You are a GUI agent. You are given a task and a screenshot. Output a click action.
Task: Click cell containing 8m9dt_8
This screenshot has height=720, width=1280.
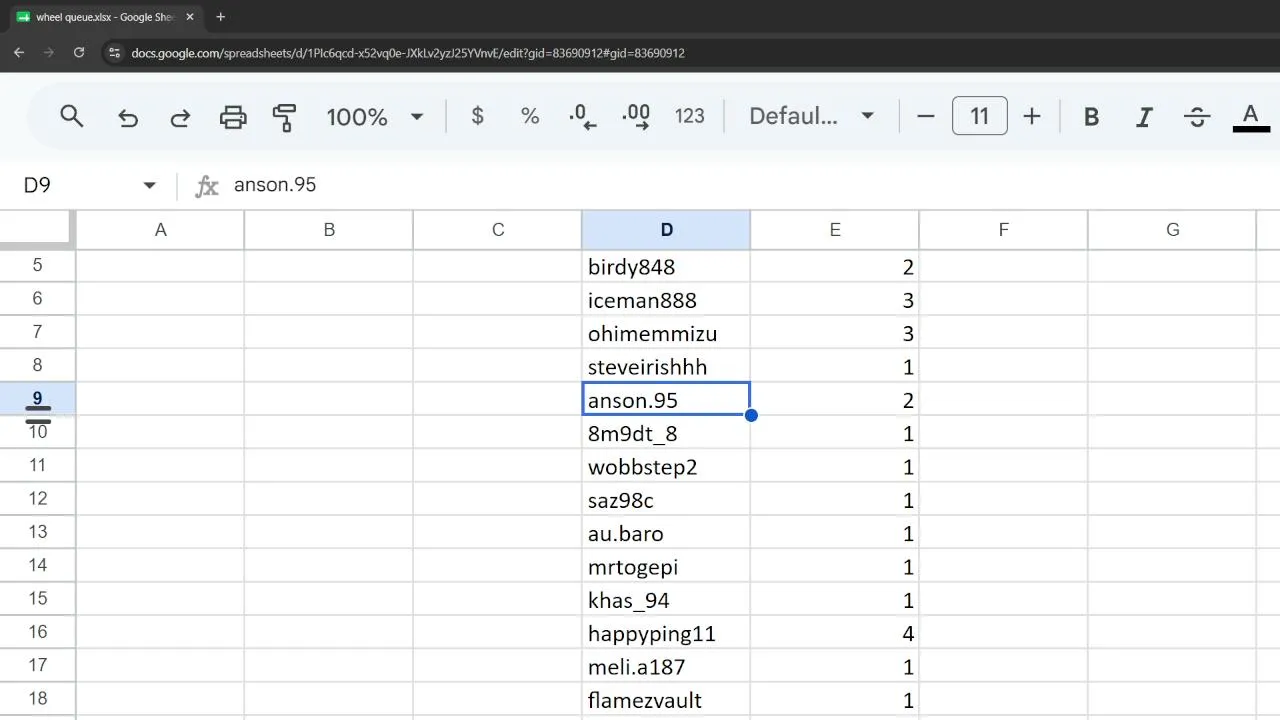click(x=666, y=433)
